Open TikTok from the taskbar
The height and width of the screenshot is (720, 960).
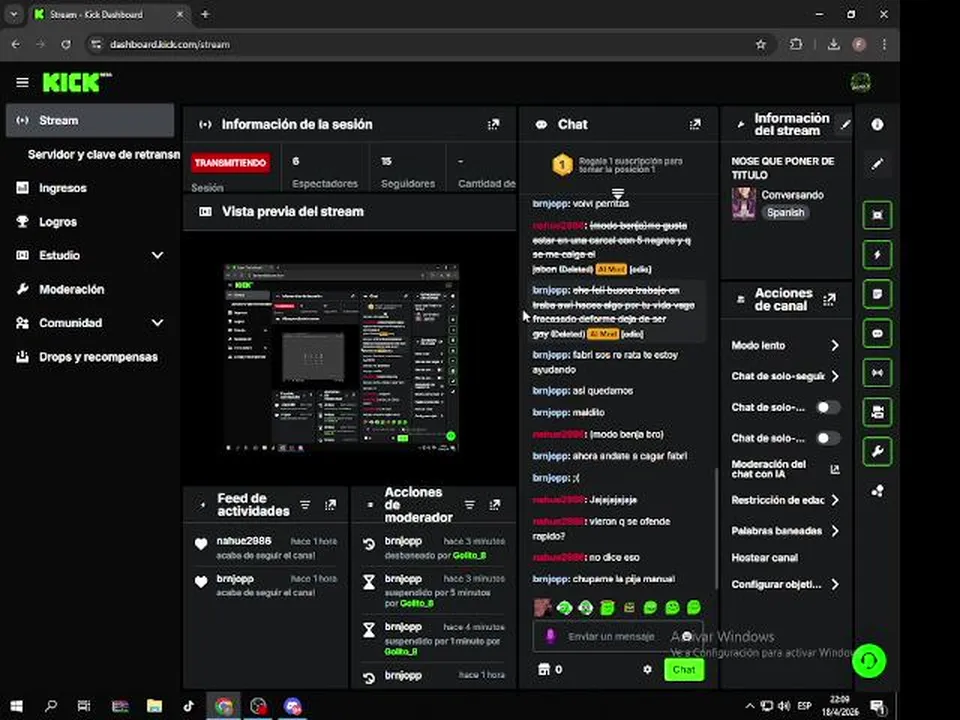pyautogui.click(x=189, y=706)
